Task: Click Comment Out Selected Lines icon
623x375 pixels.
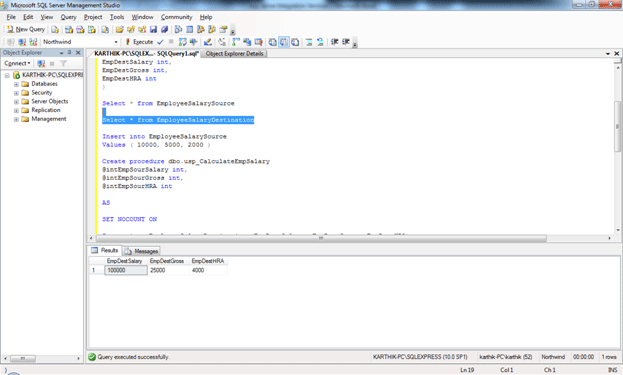Action: tap(309, 42)
